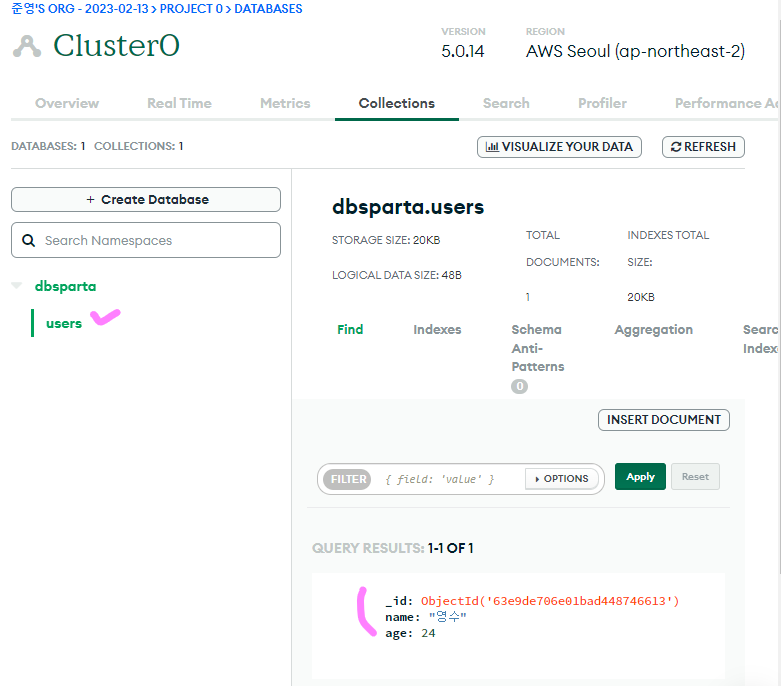781x686 pixels.
Task: Open the Profiler tab
Action: click(602, 103)
